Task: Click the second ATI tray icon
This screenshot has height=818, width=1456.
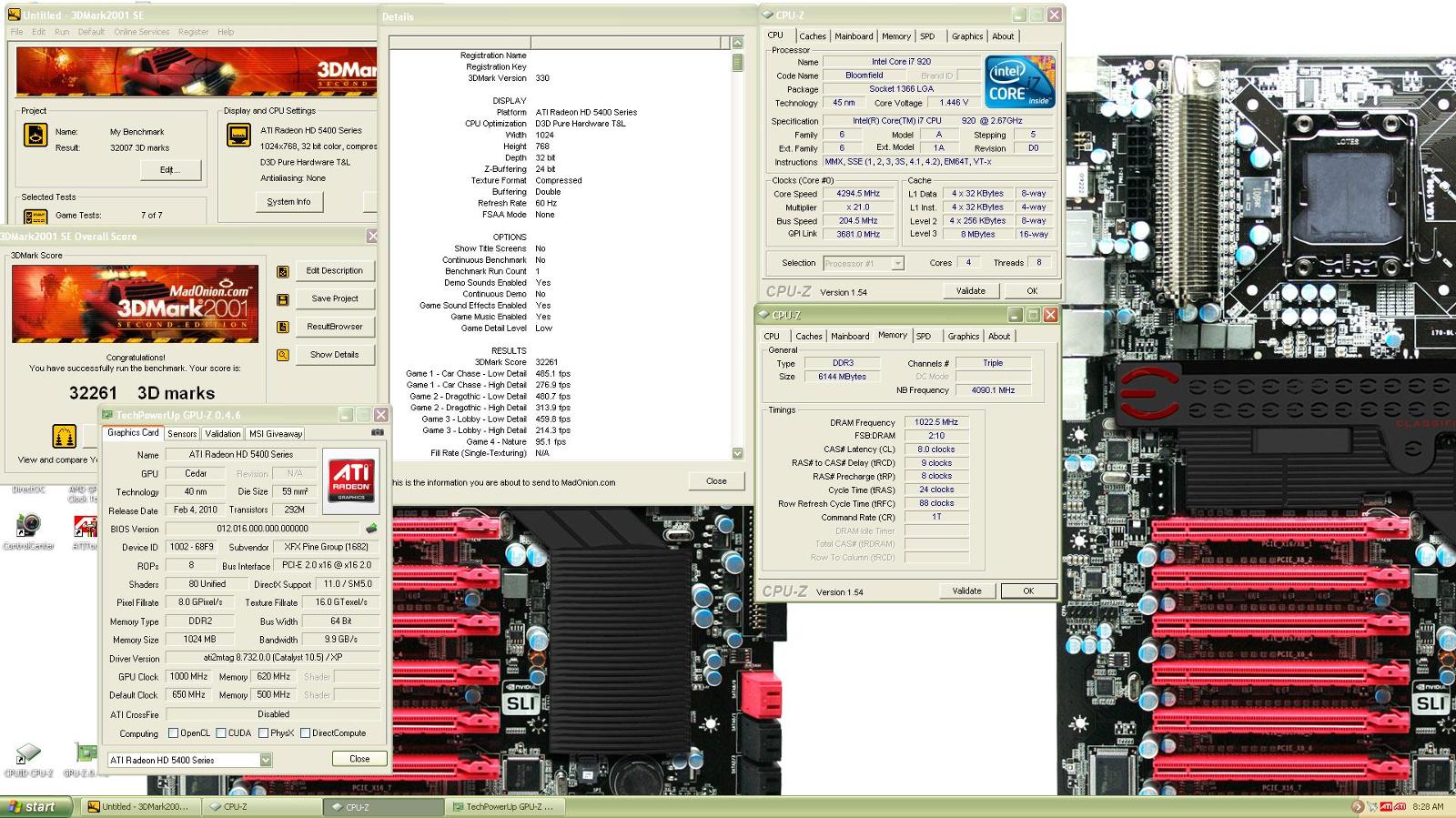Action: tap(1400, 806)
